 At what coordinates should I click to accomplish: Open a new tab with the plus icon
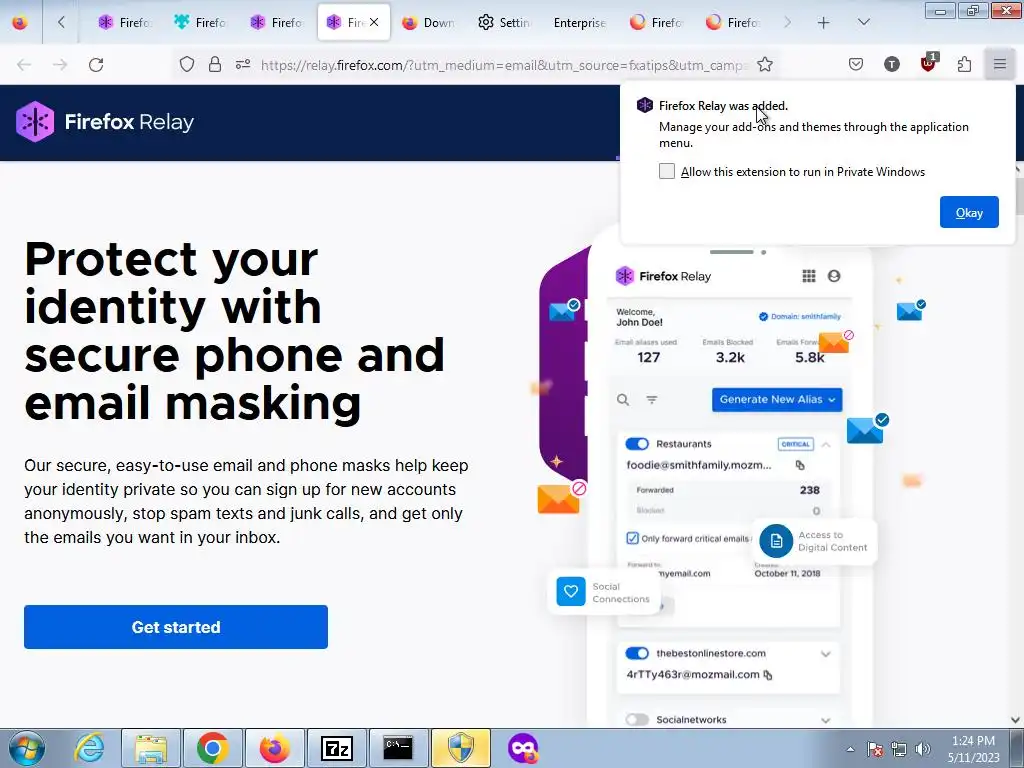(x=824, y=23)
